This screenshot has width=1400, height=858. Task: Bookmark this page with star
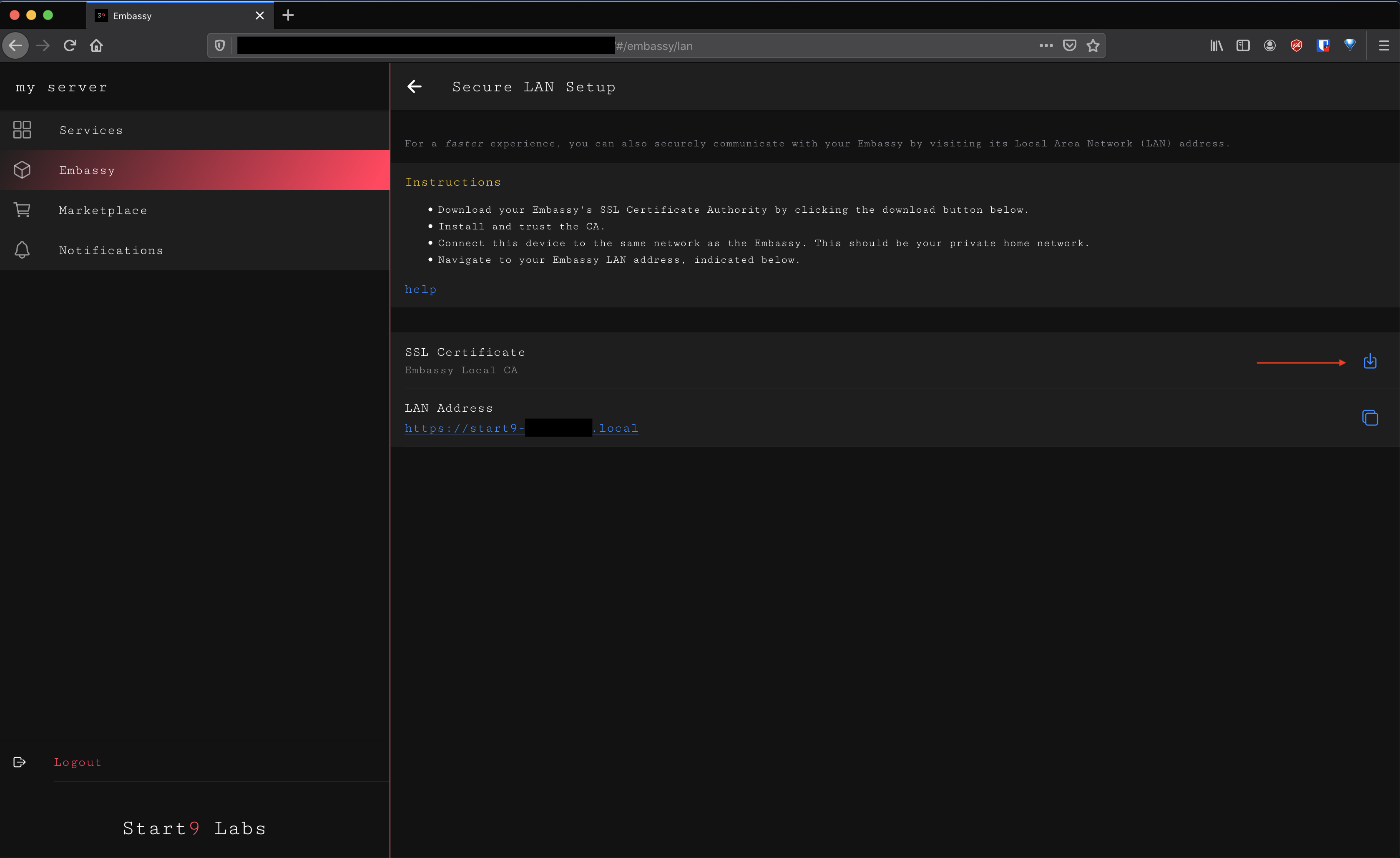point(1093,46)
